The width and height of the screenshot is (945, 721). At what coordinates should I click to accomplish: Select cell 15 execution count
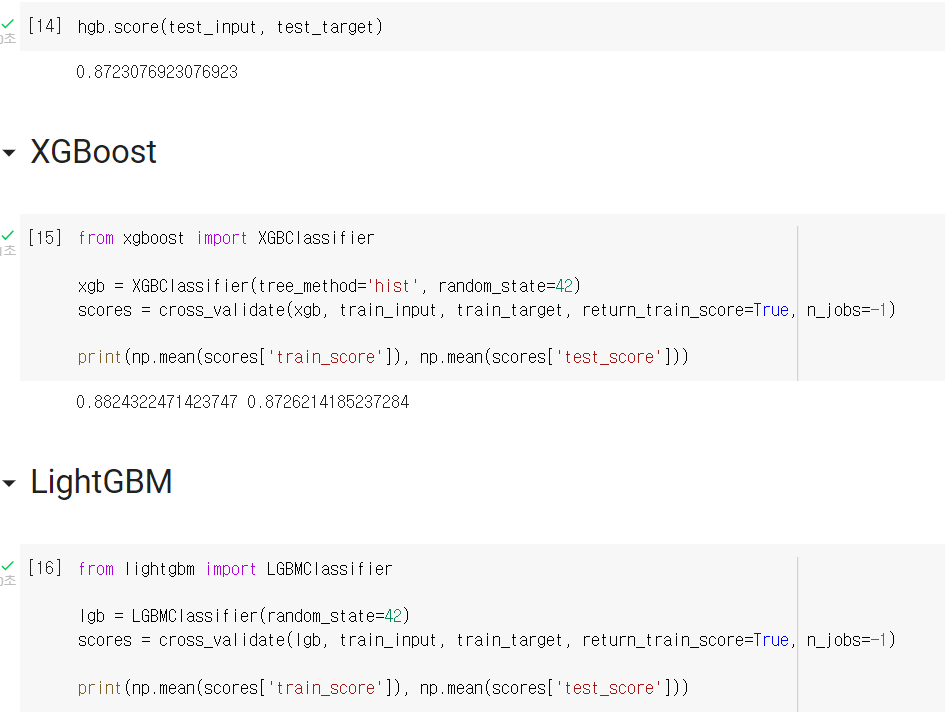(45, 238)
